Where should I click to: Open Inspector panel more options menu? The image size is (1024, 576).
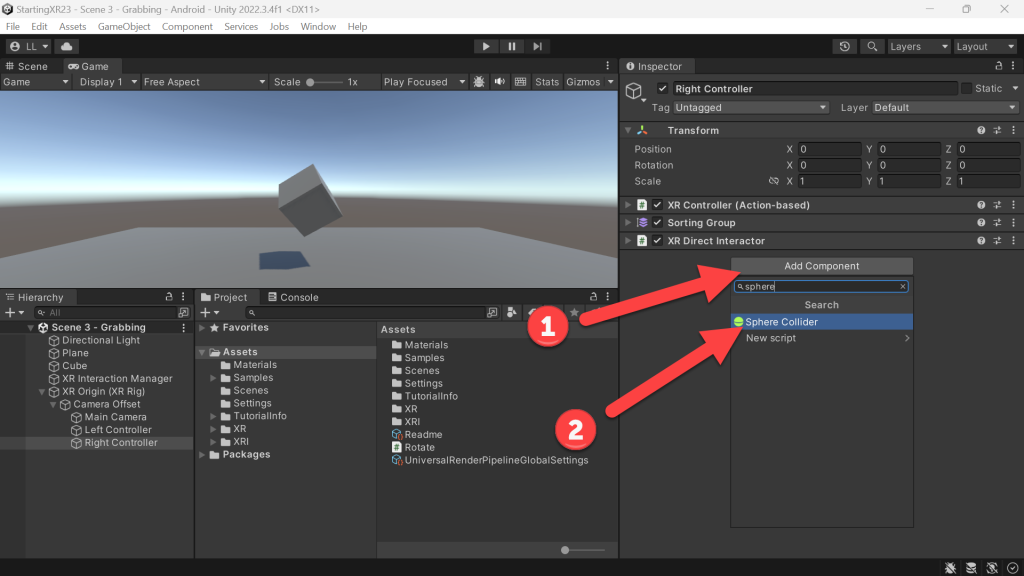[1014, 66]
